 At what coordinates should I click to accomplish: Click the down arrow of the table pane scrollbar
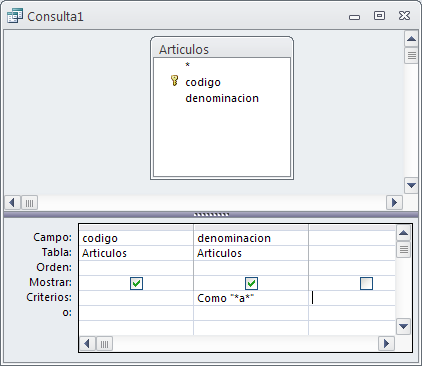(411, 185)
